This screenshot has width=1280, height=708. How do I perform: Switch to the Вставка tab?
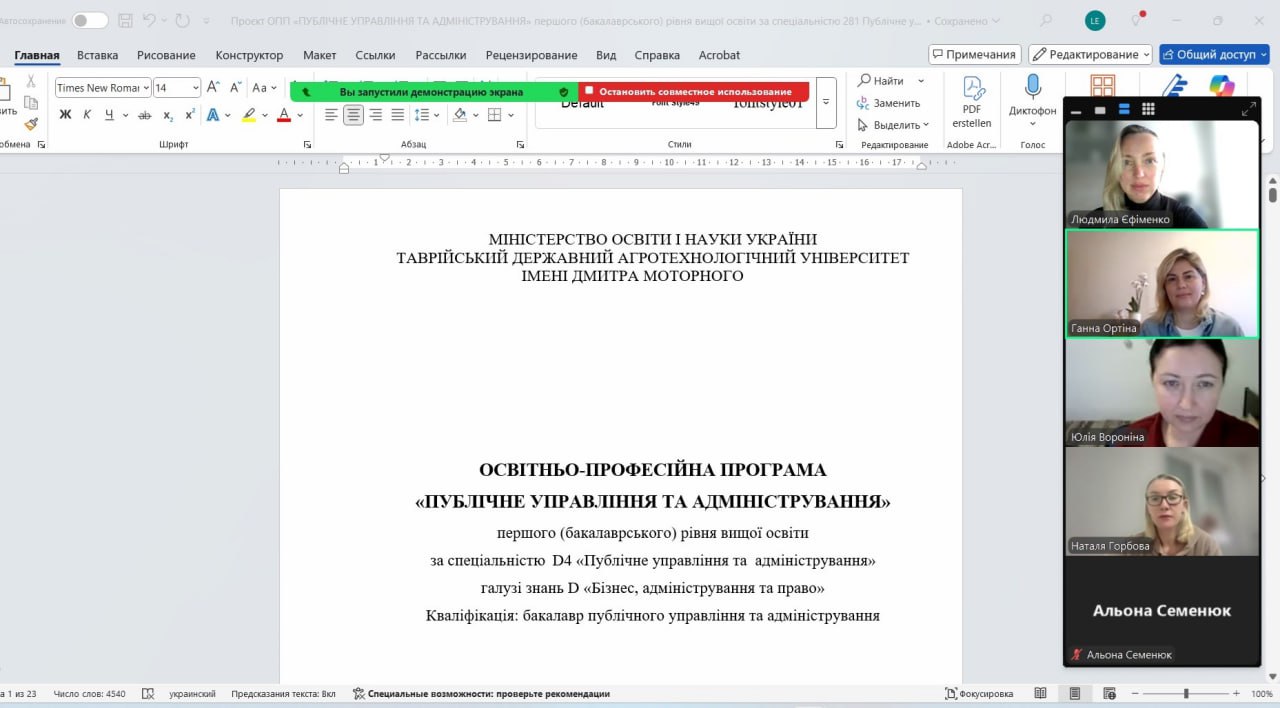[97, 55]
